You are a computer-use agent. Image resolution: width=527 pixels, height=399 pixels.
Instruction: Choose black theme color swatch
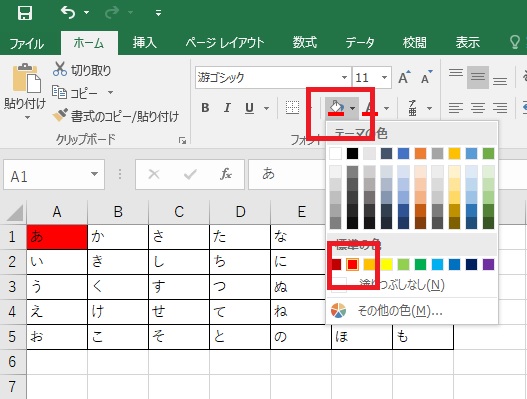click(x=353, y=154)
